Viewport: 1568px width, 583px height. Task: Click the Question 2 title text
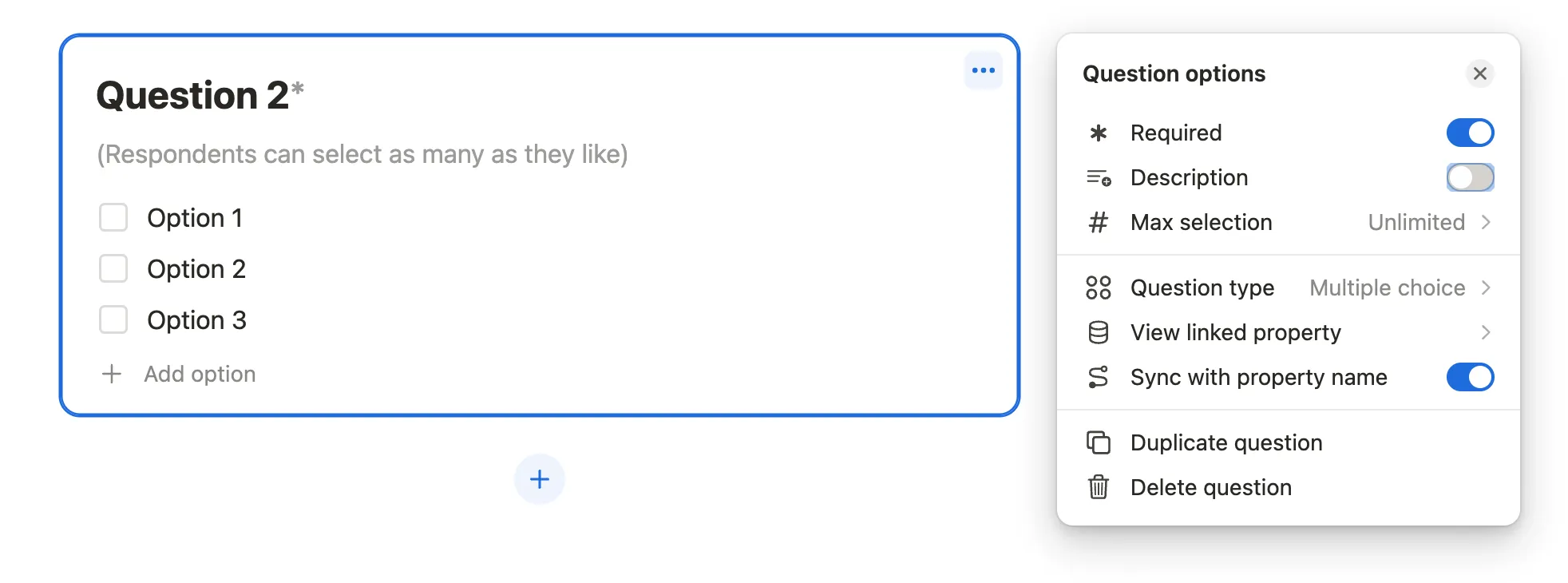192,96
